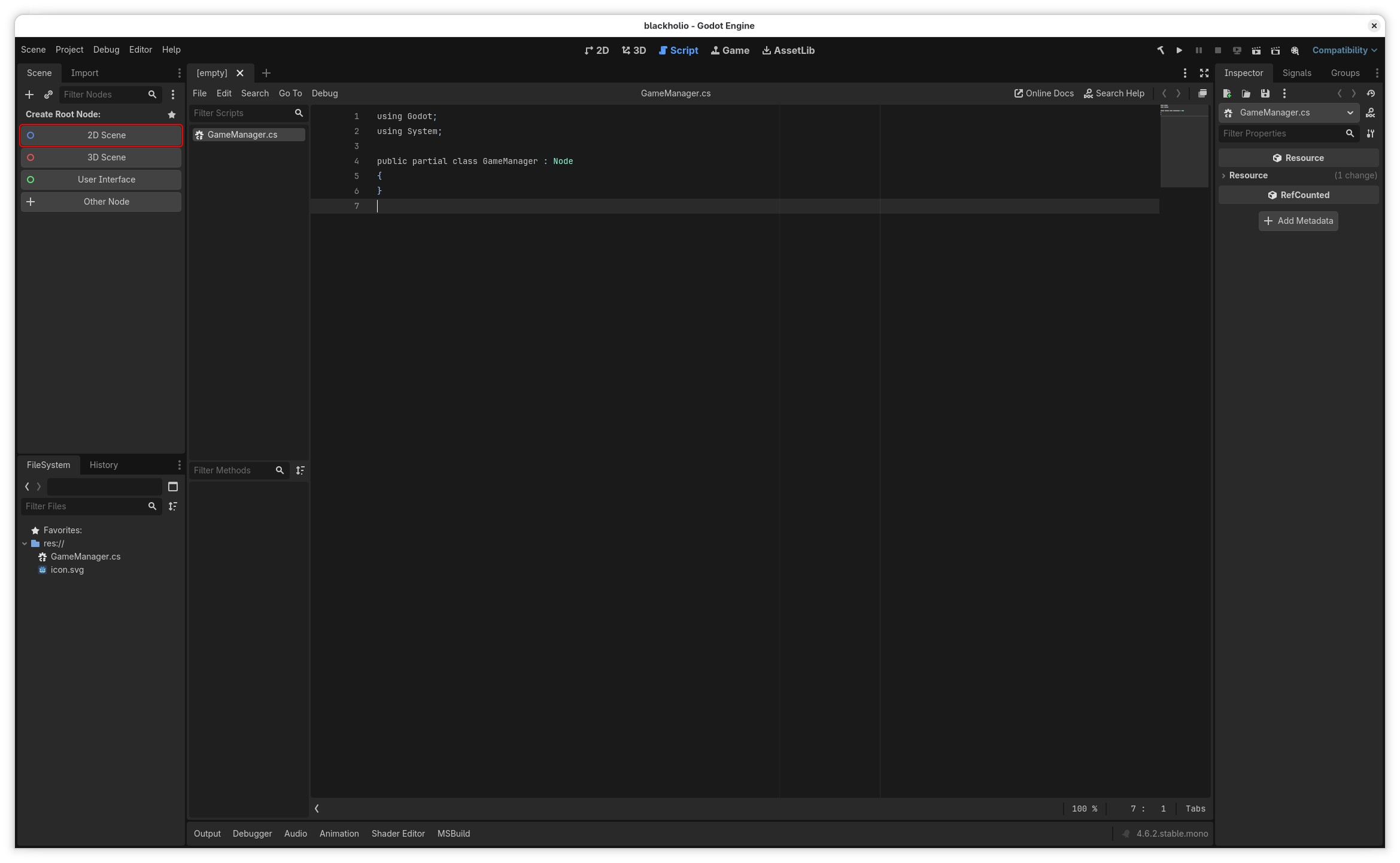Save the edited resource icon
This screenshot has width=1400, height=863.
[x=1265, y=93]
